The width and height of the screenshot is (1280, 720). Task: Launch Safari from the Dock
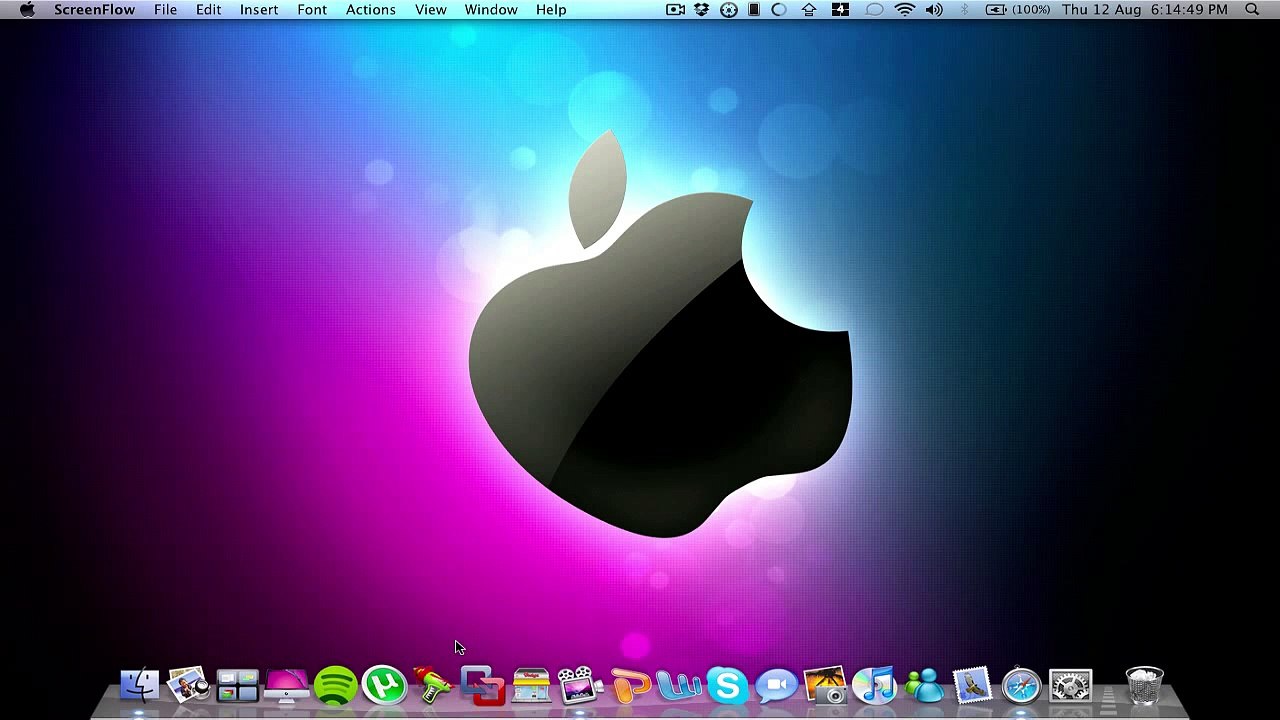(1021, 686)
